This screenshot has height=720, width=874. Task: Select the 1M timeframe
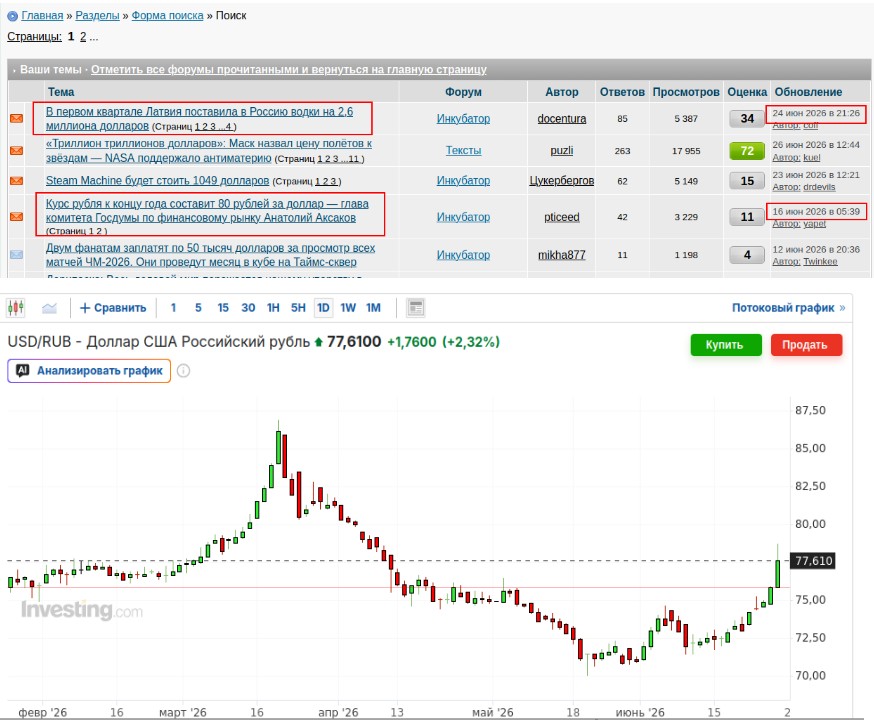pos(373,308)
